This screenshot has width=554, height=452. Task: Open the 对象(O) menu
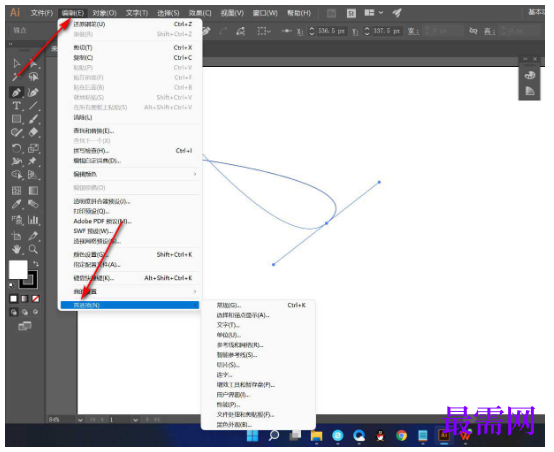pos(105,13)
